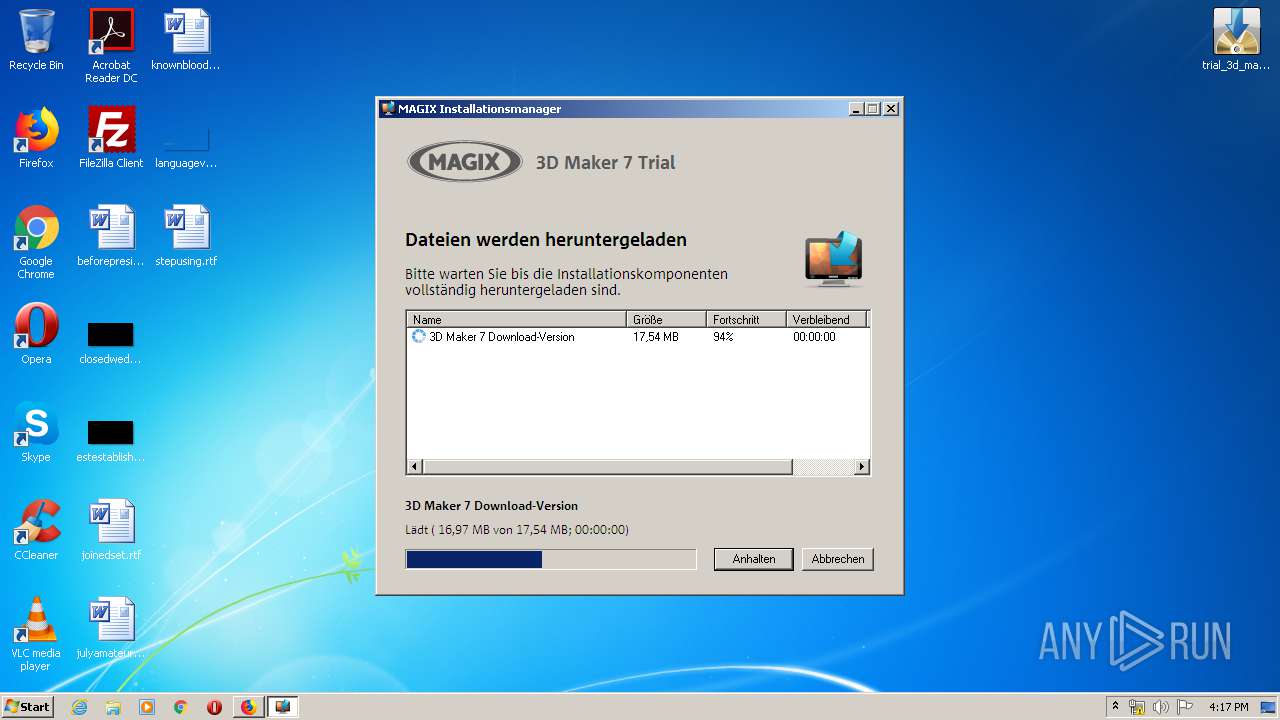Sort list by the Fortschritt column header
This screenshot has width=1280, height=720.
point(746,320)
